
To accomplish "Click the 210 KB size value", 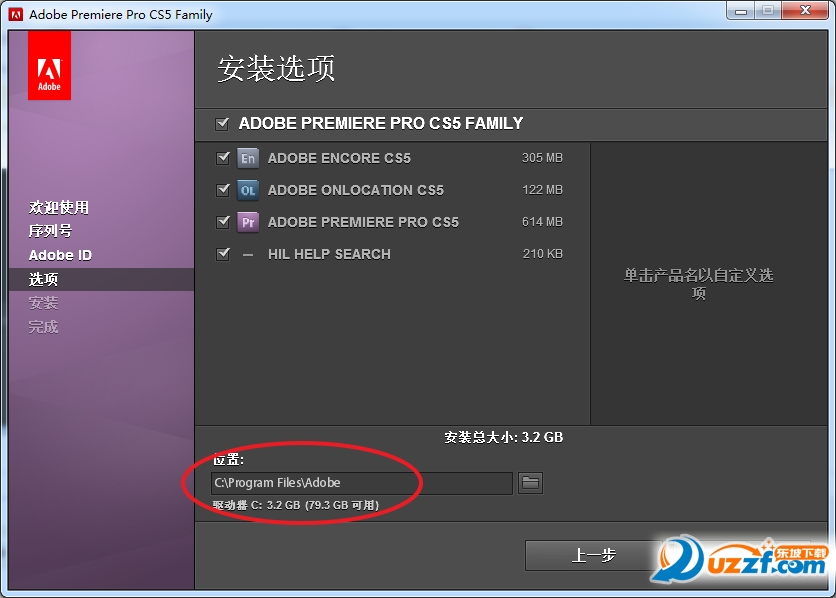I will pos(542,254).
